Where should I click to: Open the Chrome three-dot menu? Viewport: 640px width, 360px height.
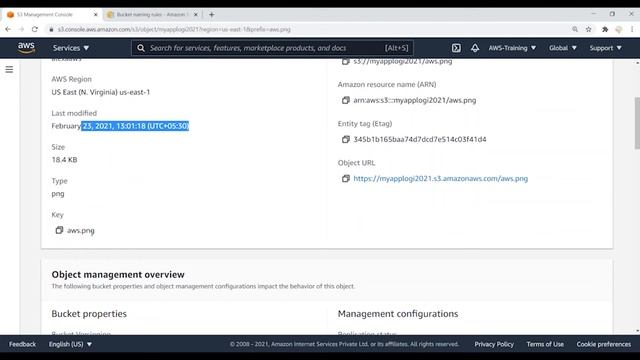click(632, 29)
